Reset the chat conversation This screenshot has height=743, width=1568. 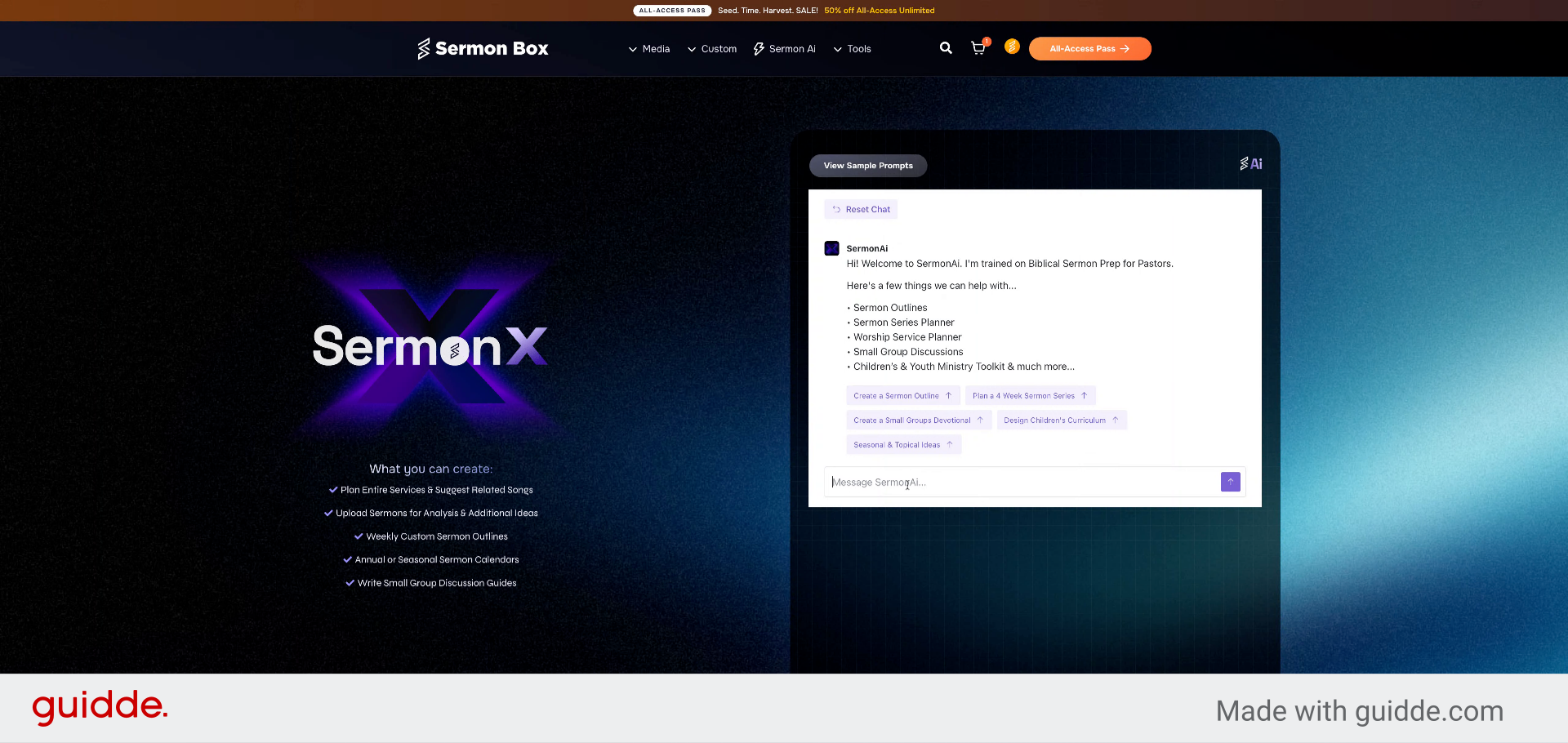click(x=861, y=210)
